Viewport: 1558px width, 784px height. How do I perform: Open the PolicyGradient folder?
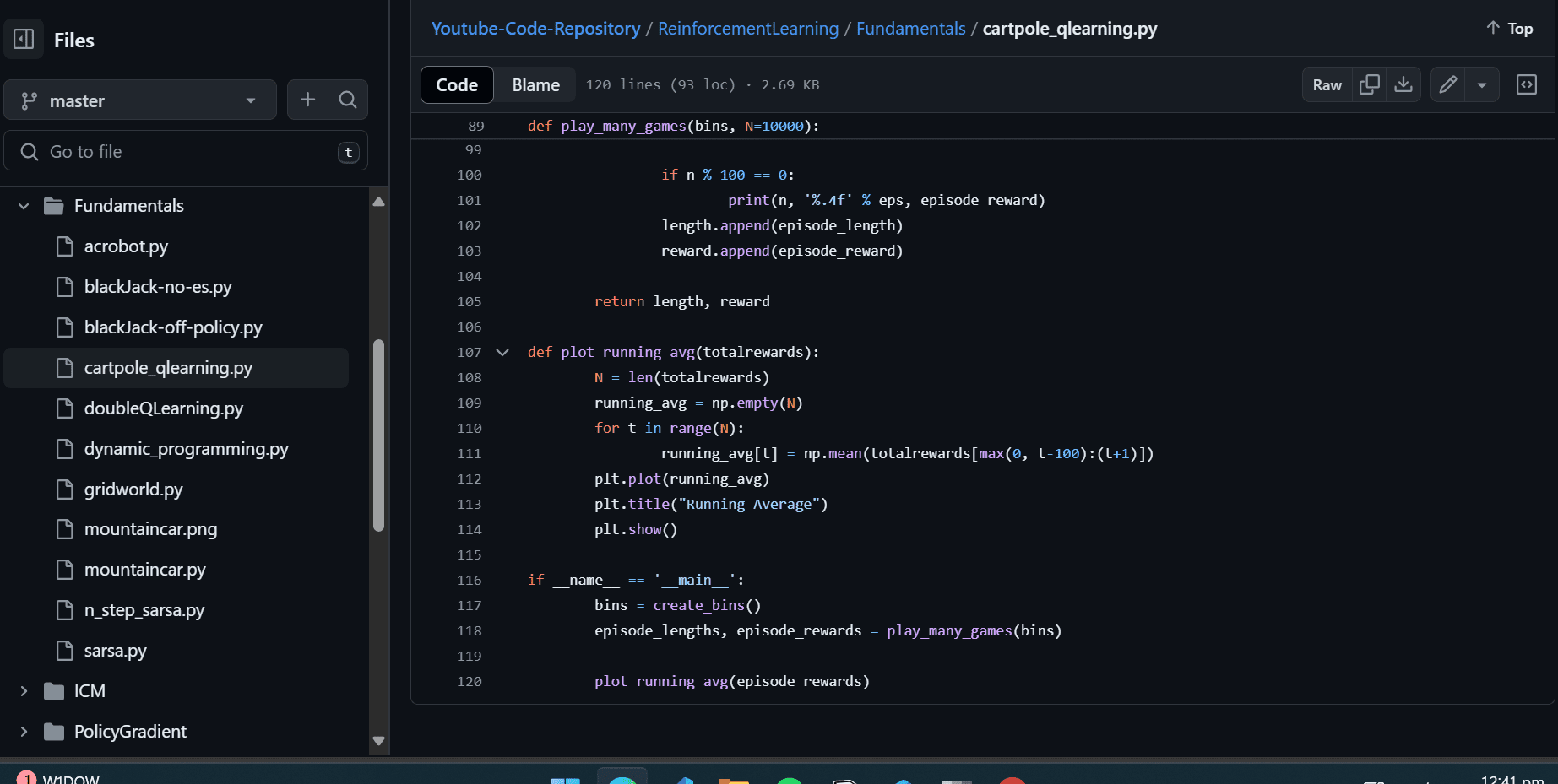pos(130,732)
